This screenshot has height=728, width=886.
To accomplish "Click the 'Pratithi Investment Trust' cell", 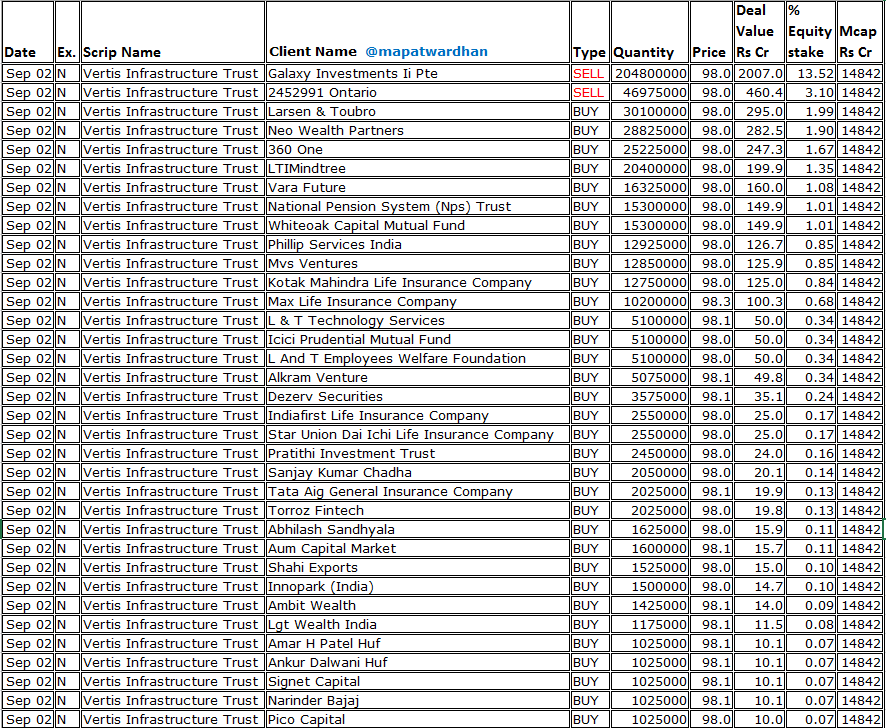I will click(418, 453).
